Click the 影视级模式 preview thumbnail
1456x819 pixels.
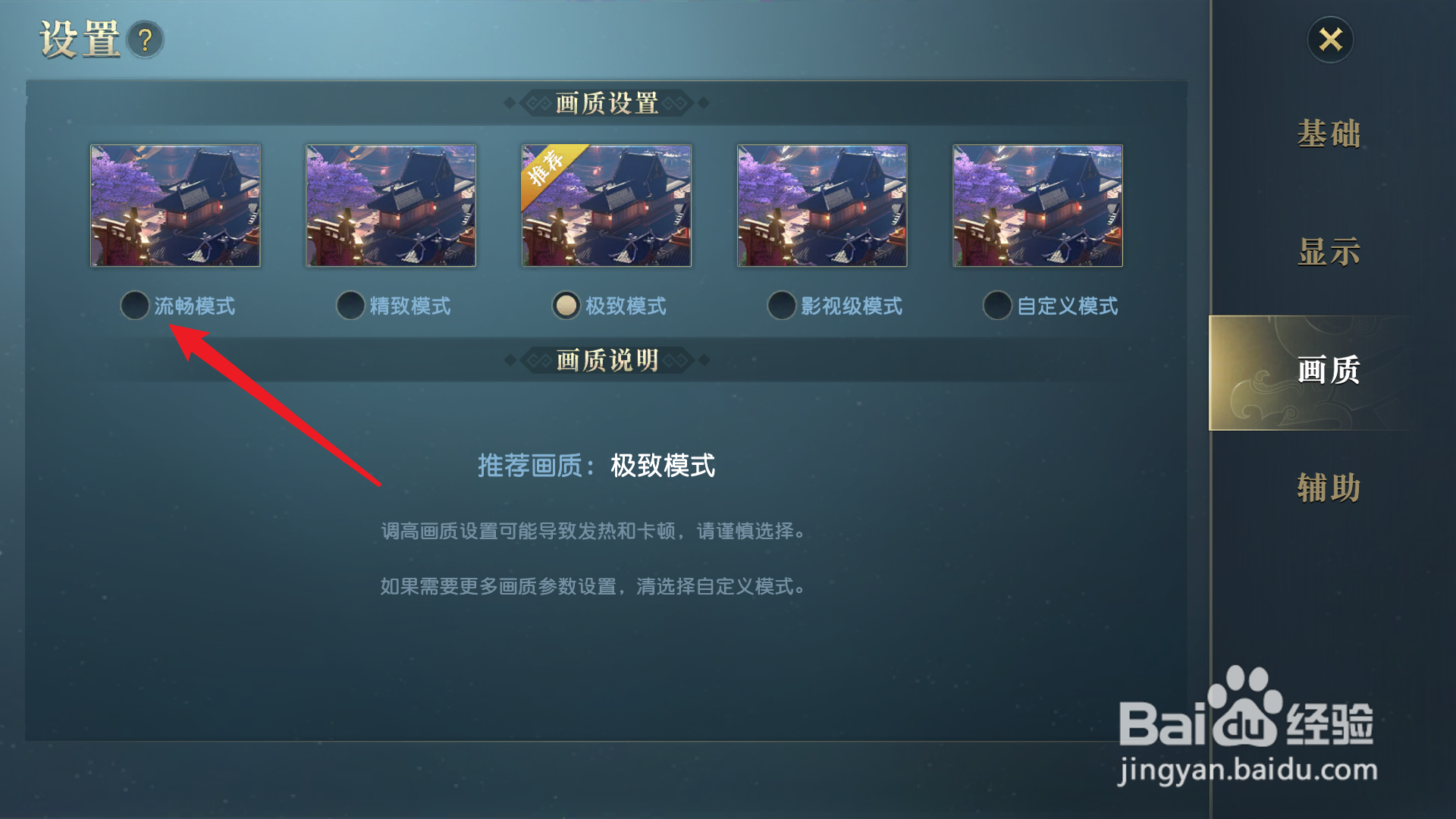(x=822, y=206)
